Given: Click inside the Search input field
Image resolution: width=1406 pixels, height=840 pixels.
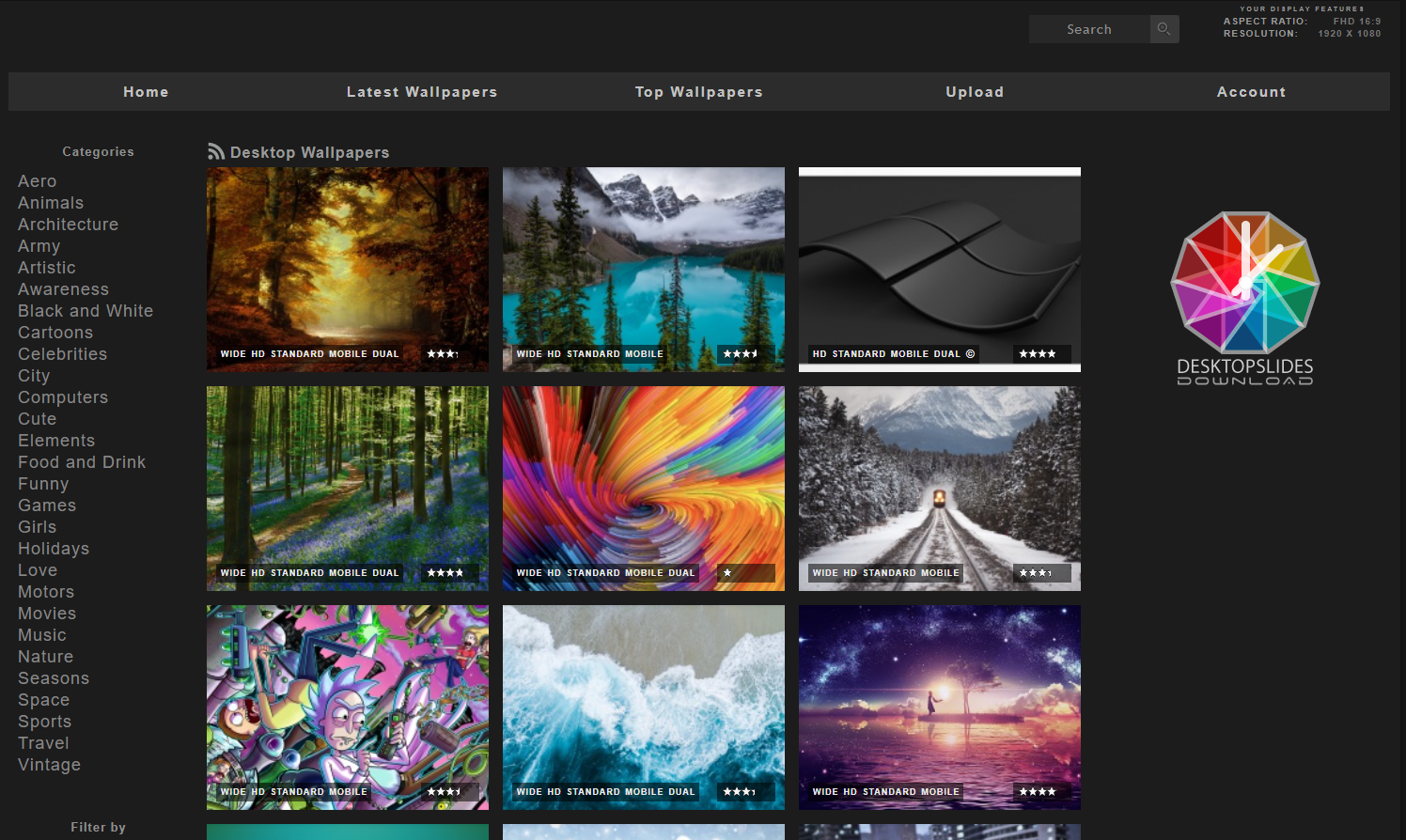Looking at the screenshot, I should tap(1088, 29).
